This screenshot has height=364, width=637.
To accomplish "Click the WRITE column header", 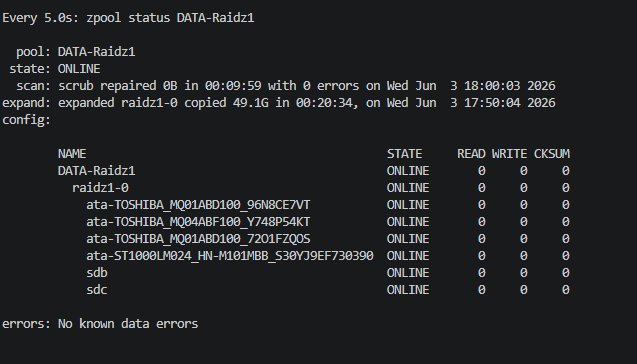I will (509, 154).
